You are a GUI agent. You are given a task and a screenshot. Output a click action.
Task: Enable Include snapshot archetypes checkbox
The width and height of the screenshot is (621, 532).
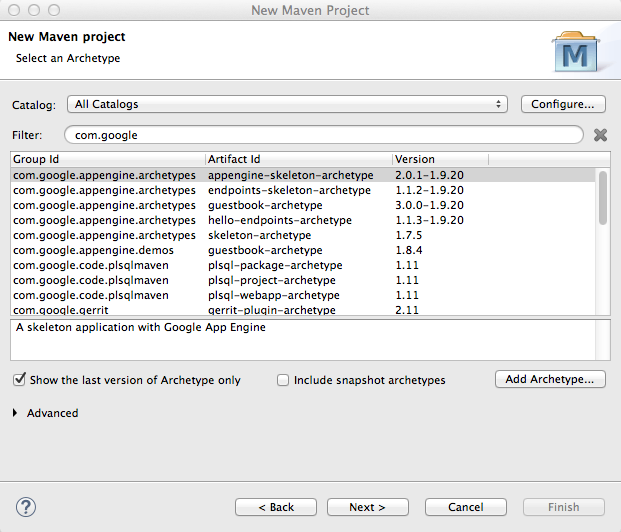coord(283,380)
